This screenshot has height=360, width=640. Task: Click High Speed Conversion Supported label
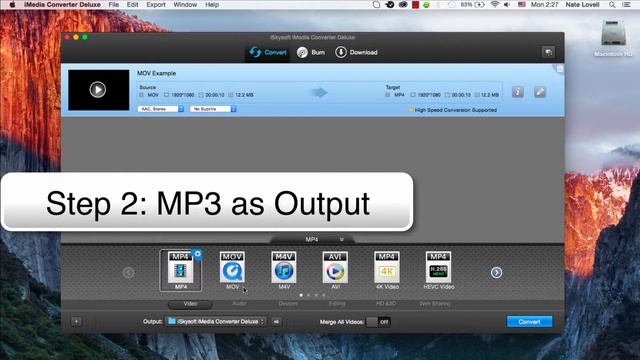(456, 110)
